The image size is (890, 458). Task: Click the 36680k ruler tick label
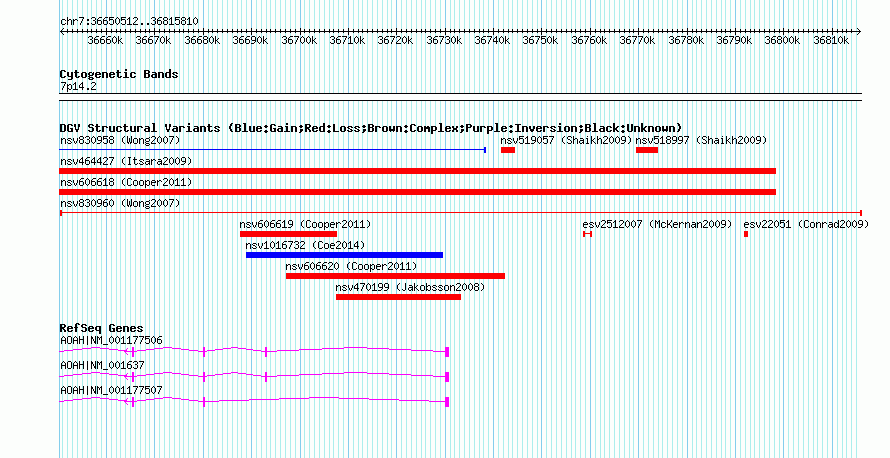(202, 40)
